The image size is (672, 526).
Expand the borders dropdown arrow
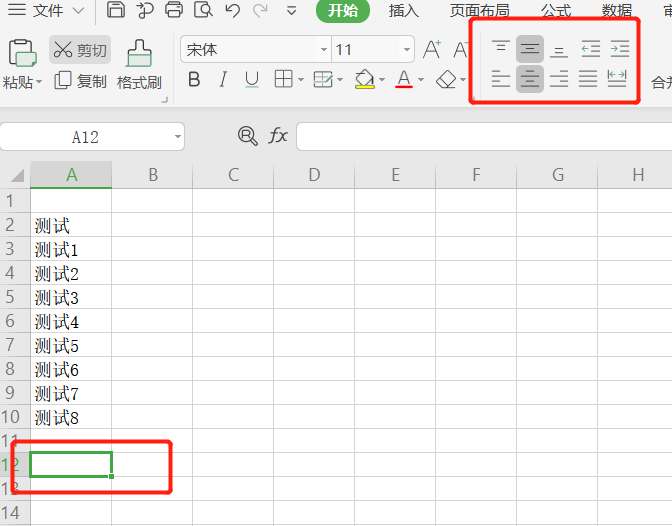point(300,80)
